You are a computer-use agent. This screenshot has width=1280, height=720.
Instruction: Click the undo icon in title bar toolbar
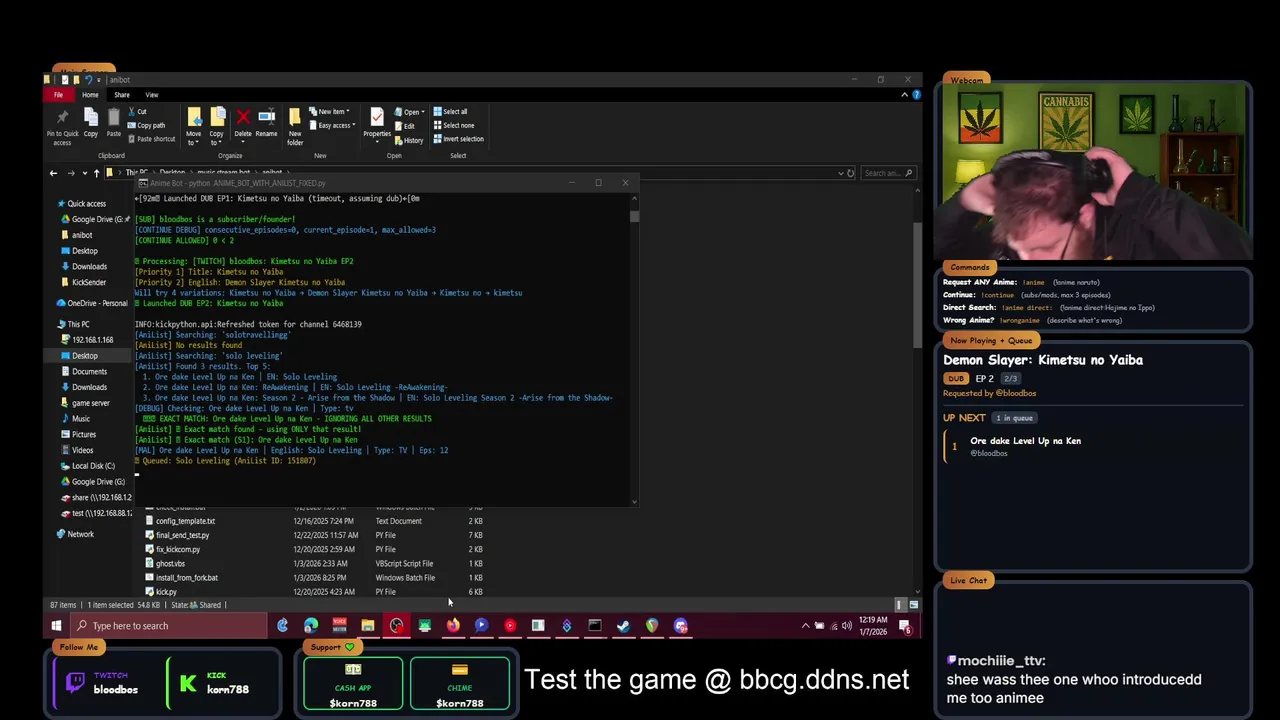pos(89,80)
